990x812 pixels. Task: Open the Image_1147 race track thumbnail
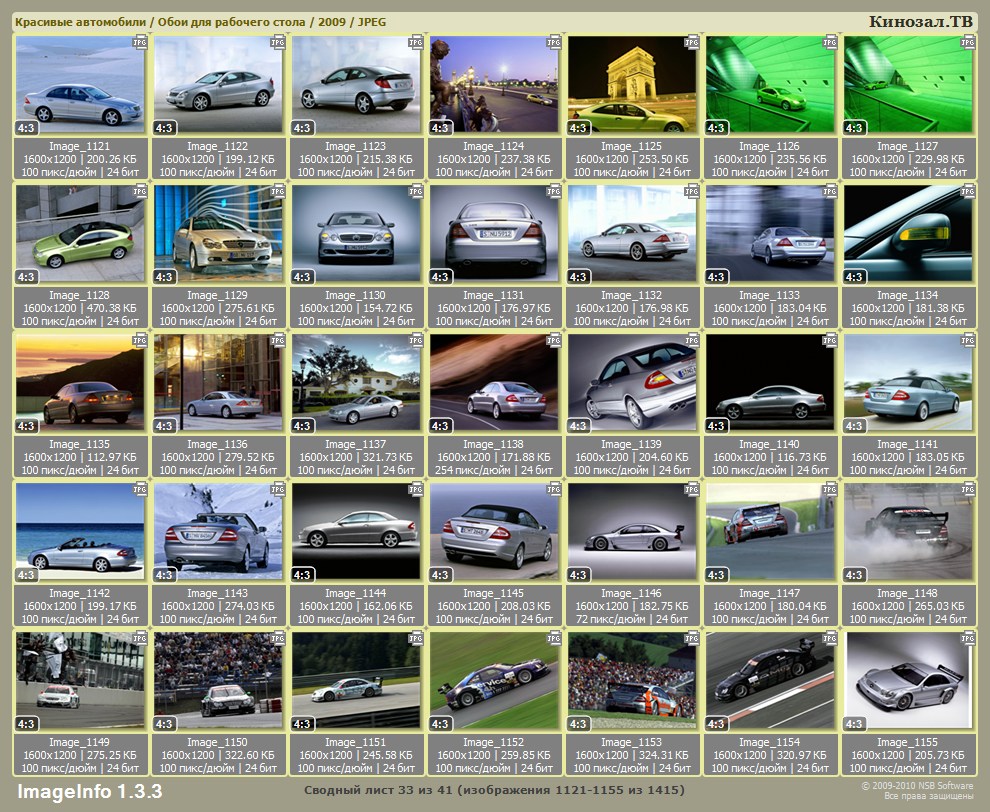tap(770, 532)
